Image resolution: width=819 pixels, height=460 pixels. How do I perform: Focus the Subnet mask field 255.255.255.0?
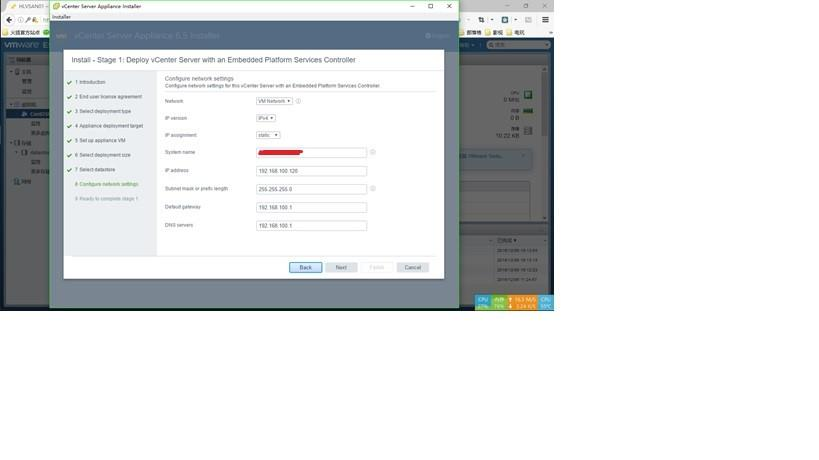click(311, 189)
